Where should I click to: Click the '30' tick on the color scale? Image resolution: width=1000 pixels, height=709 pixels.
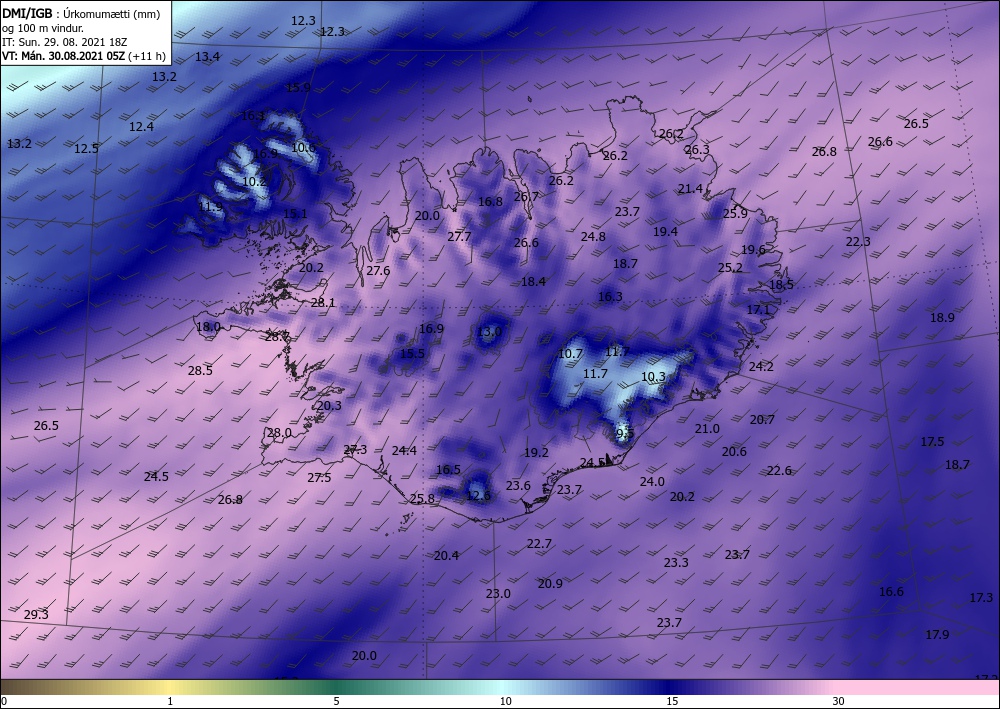[x=839, y=702]
